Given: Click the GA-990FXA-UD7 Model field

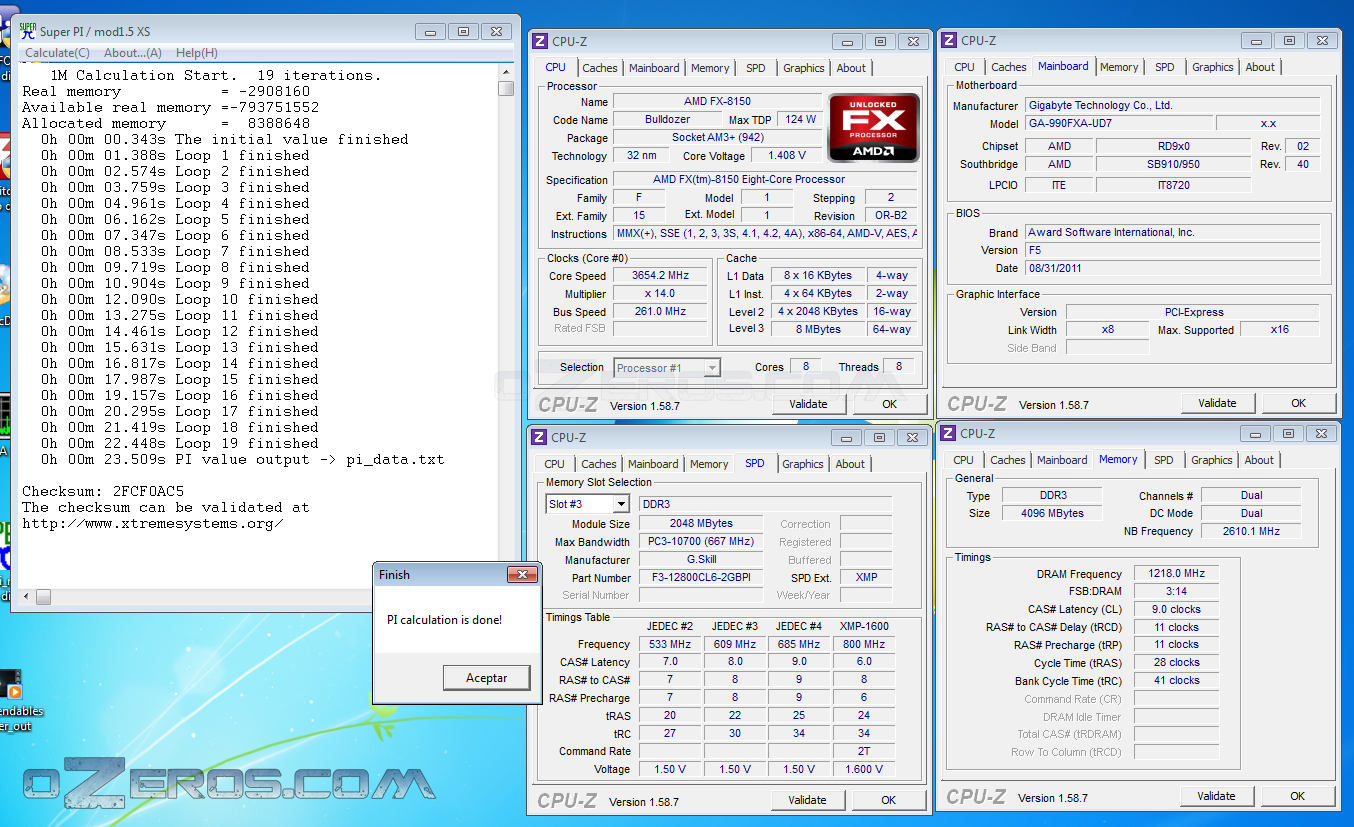Looking at the screenshot, I should (1119, 124).
